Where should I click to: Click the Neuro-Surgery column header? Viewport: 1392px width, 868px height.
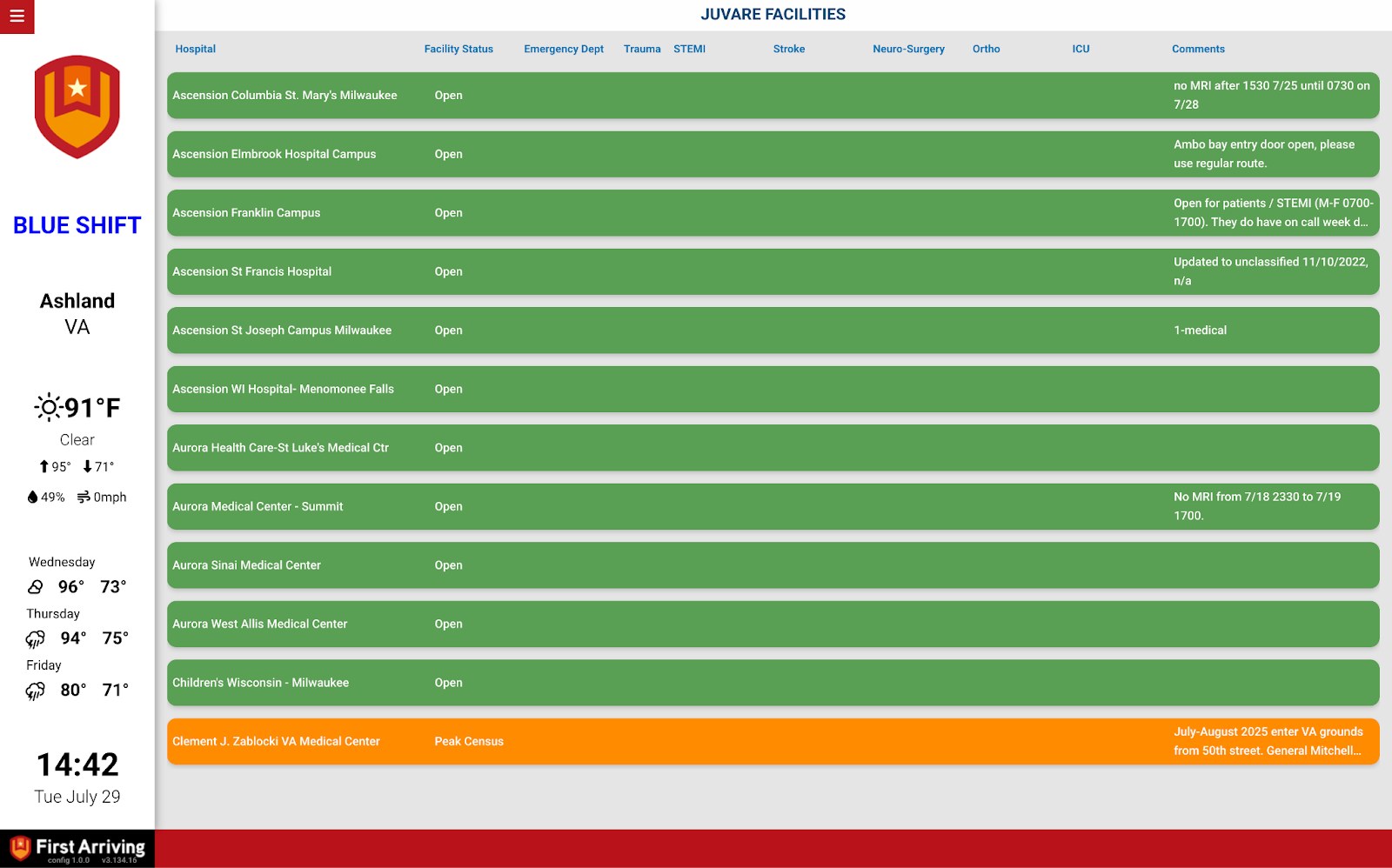click(908, 50)
